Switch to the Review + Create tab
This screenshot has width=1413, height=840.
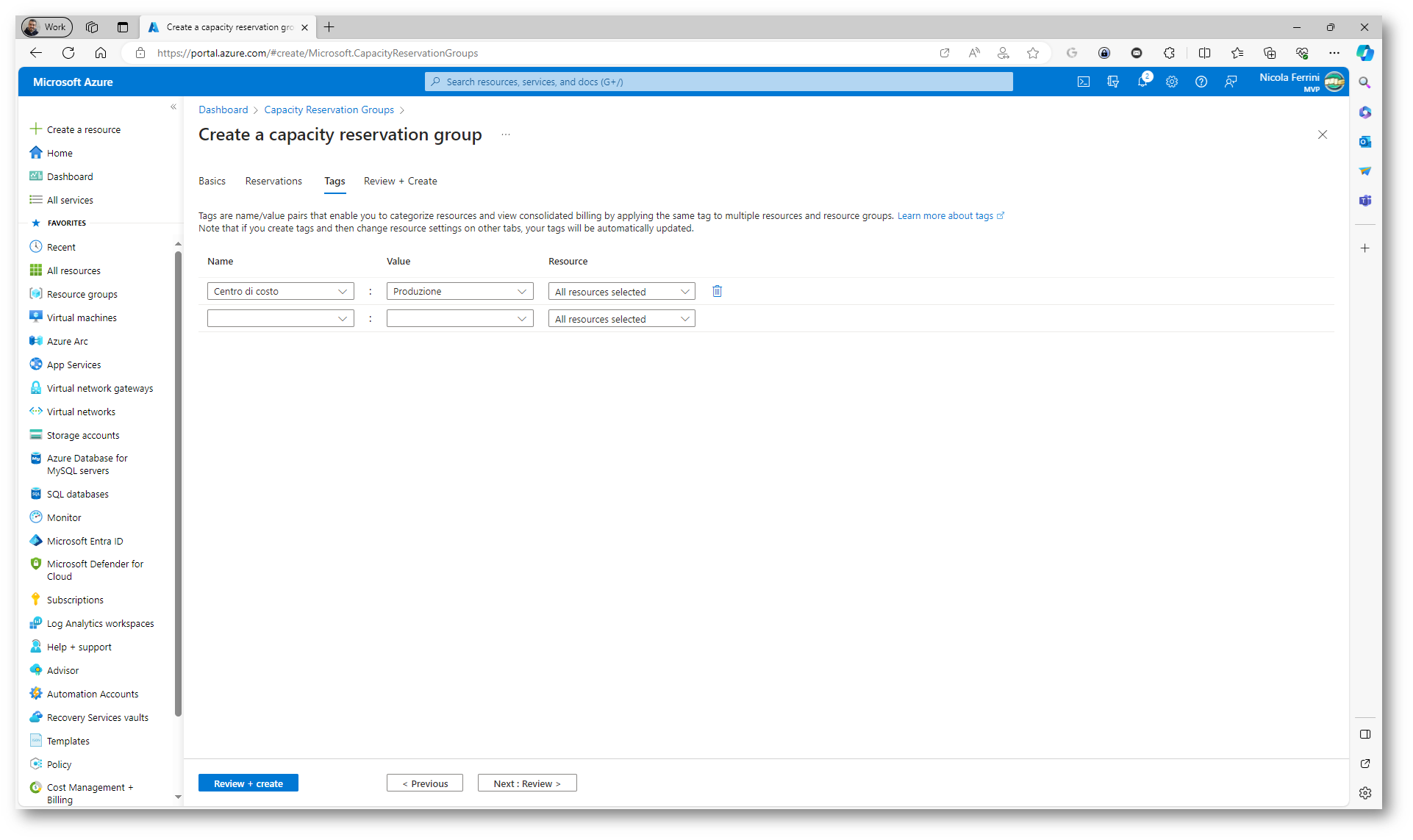coord(400,181)
